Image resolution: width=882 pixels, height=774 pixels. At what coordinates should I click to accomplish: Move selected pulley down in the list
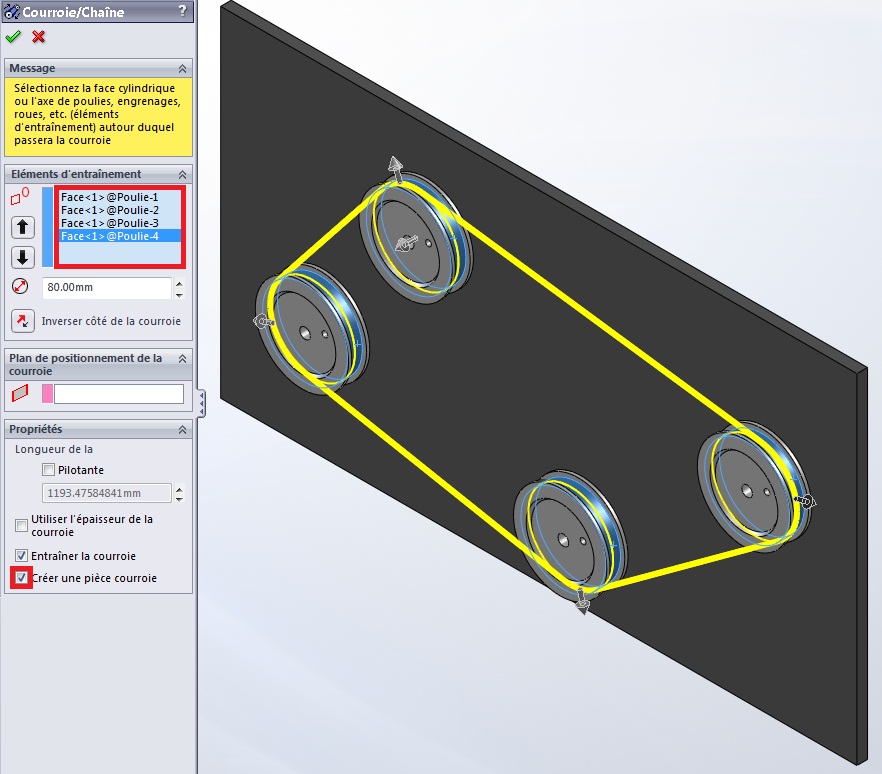[22, 256]
